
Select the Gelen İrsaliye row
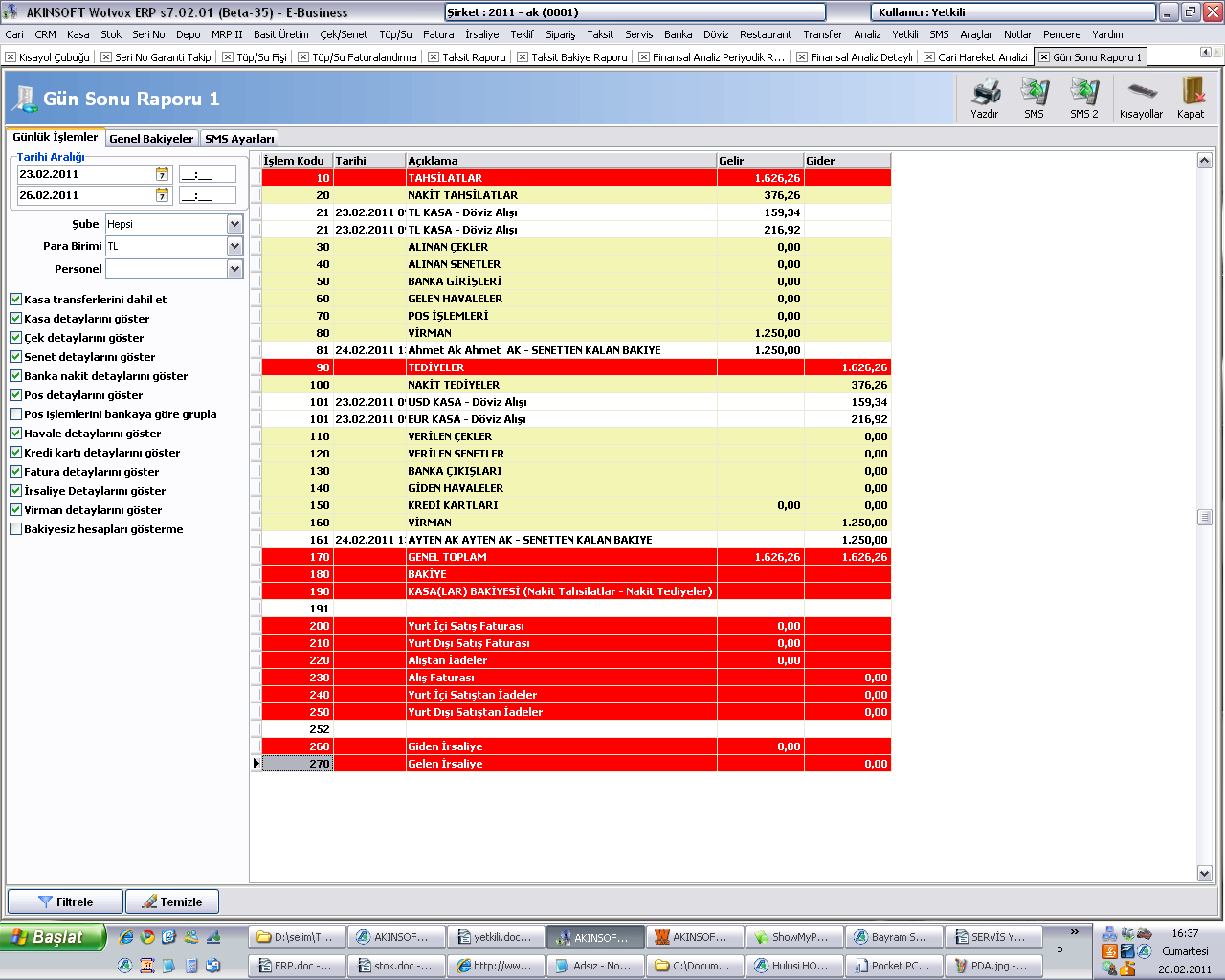point(576,764)
